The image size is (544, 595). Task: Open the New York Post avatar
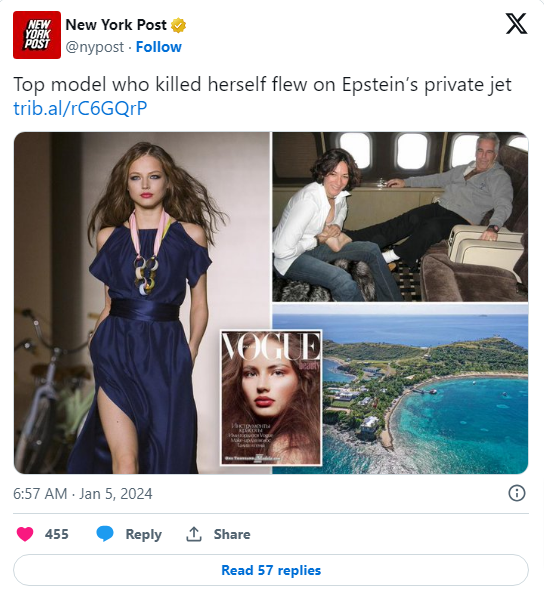click(x=37, y=35)
